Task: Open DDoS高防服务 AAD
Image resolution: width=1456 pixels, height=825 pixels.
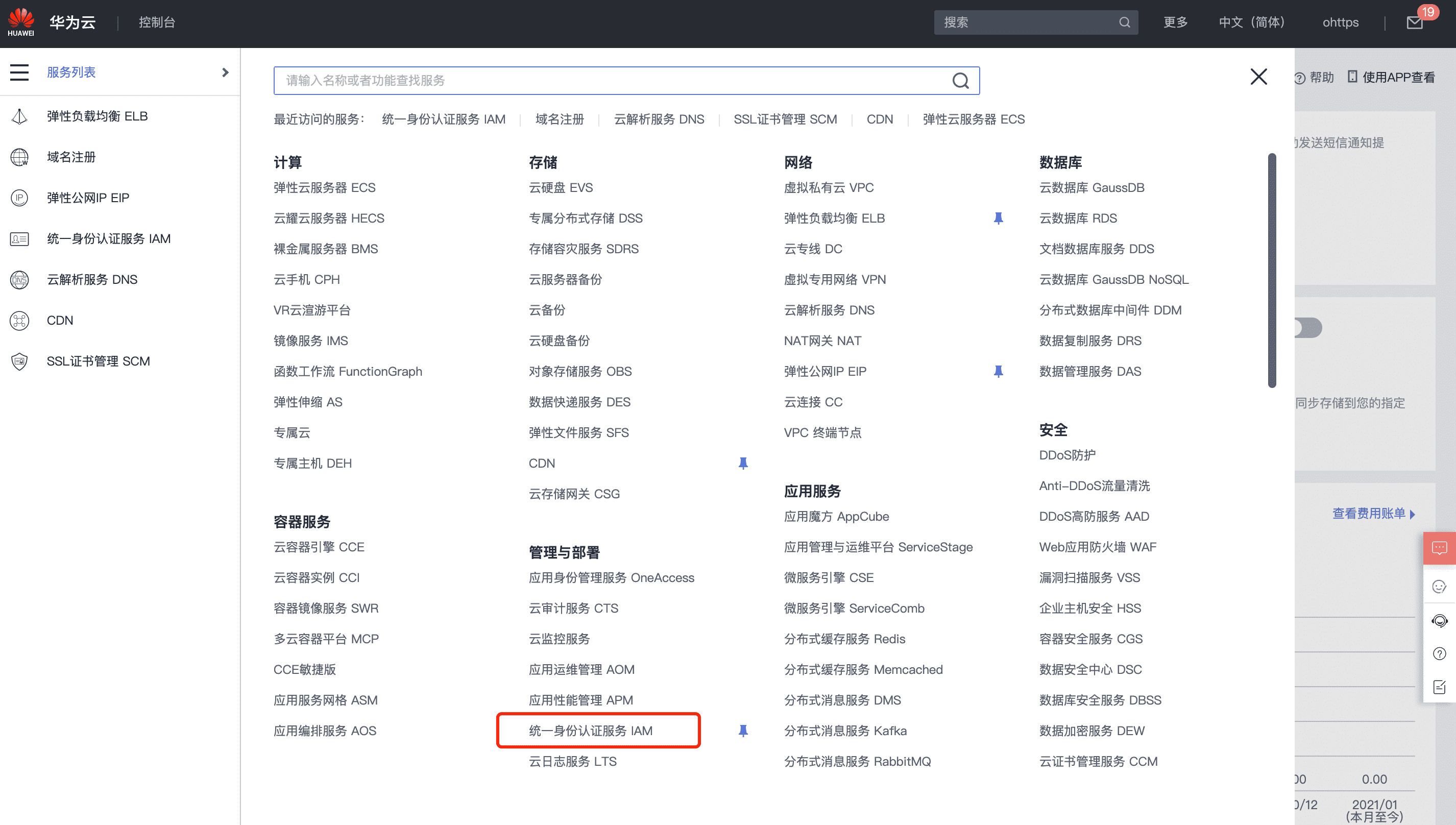Action: tap(1094, 516)
